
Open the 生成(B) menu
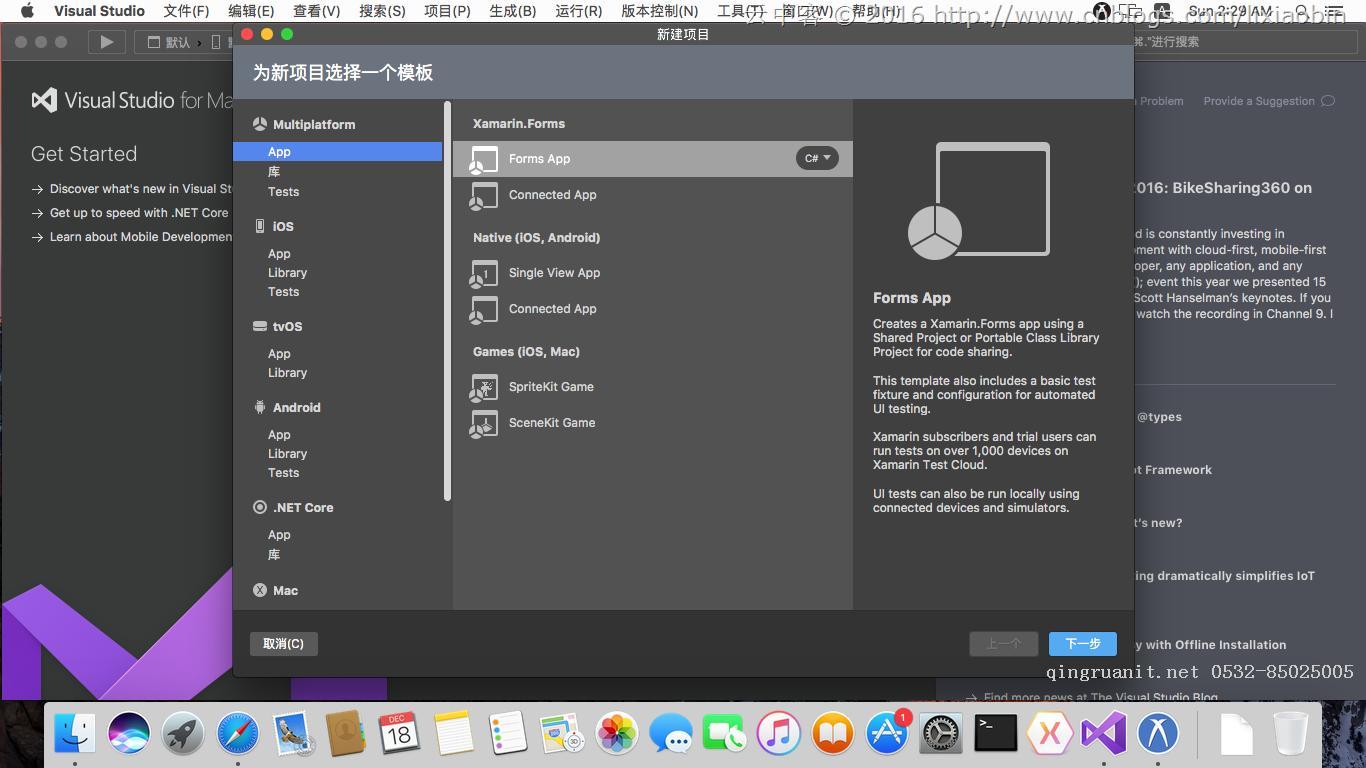(x=513, y=11)
